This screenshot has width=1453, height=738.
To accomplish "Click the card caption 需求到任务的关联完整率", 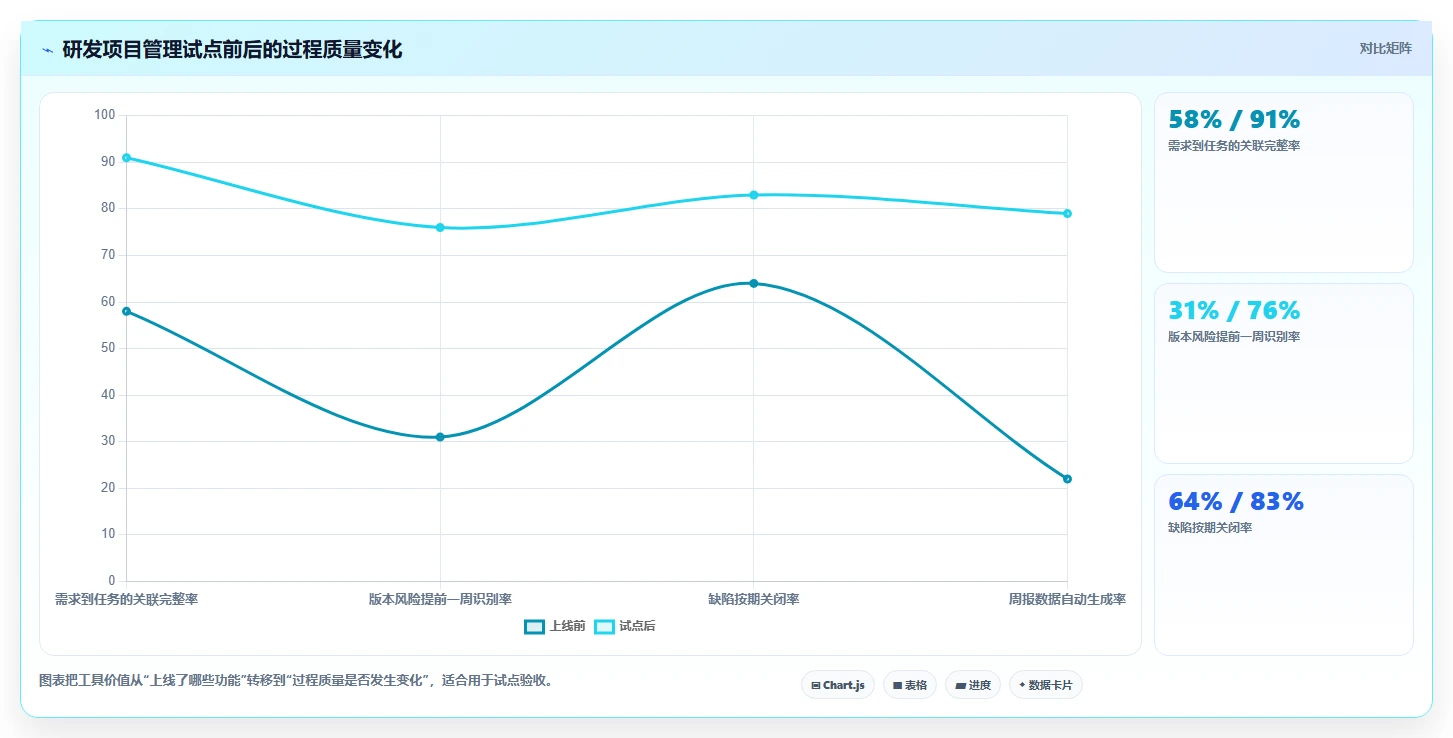I will click(1234, 146).
